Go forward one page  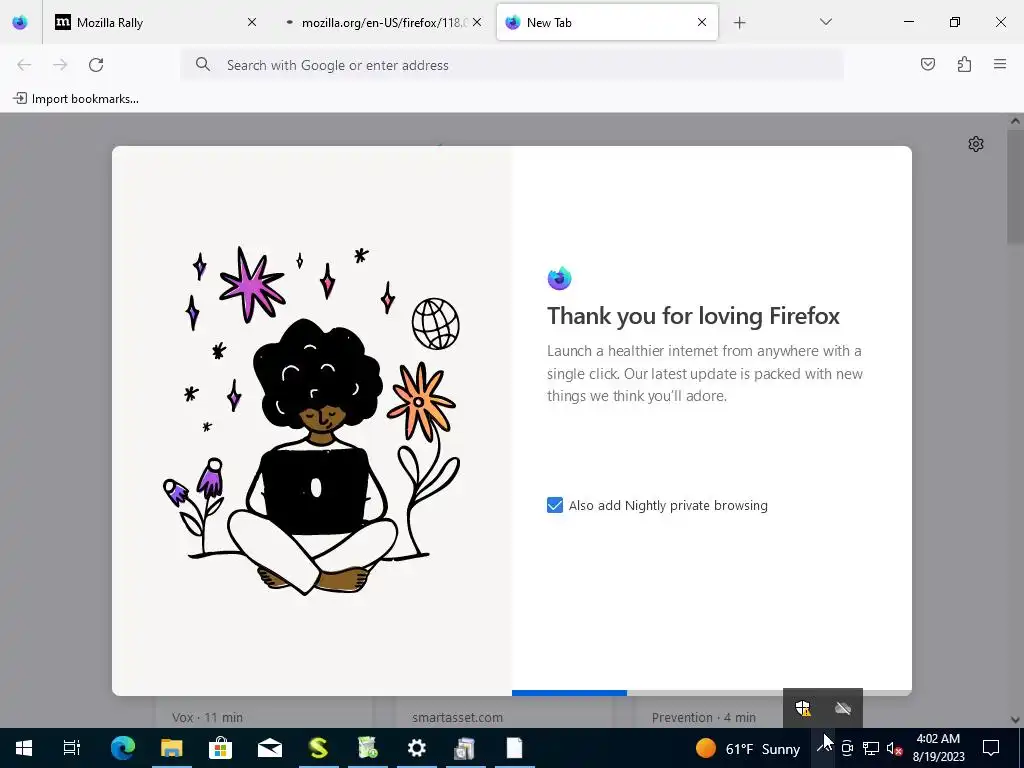pos(60,65)
